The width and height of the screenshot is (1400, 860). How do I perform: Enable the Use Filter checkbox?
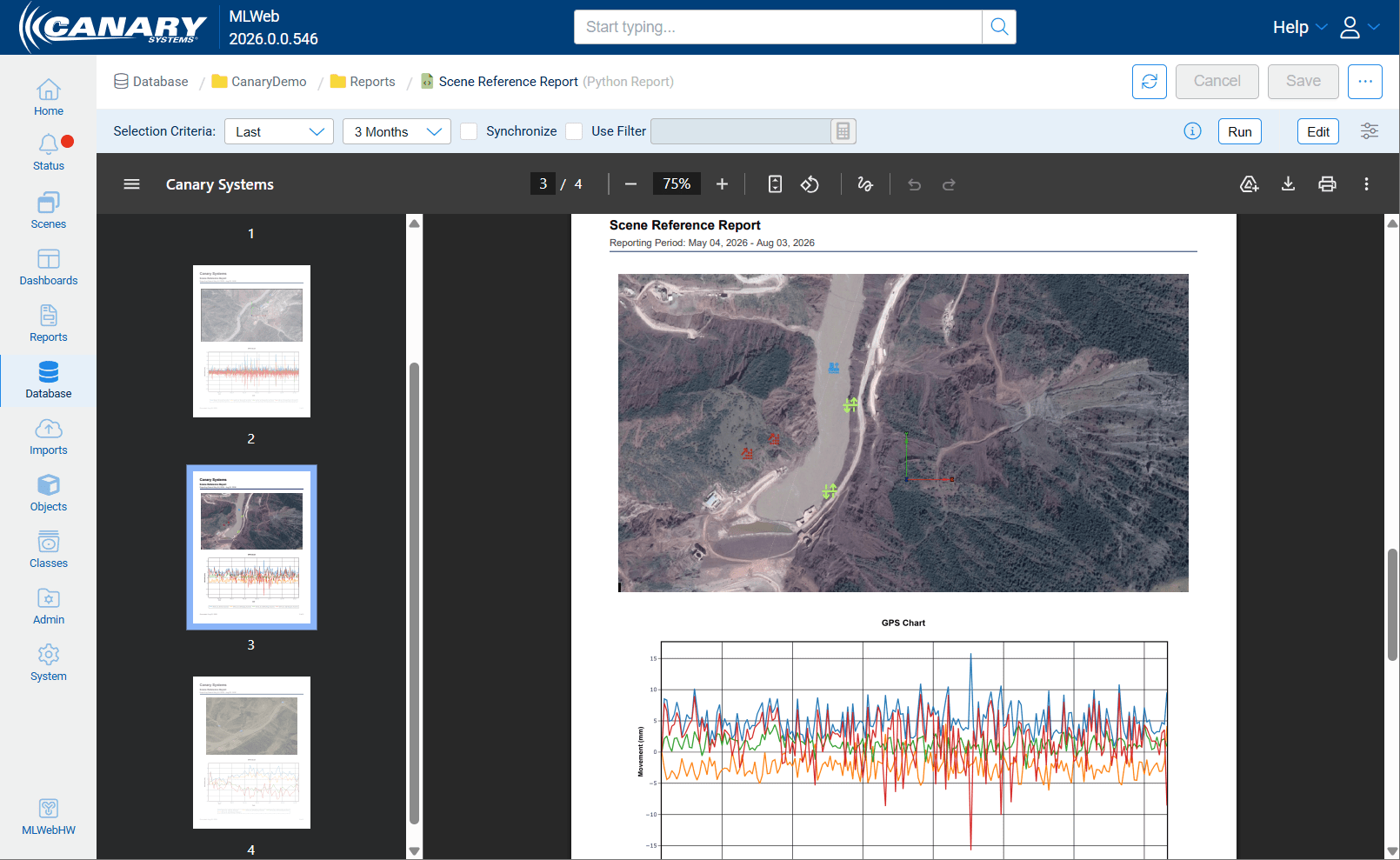(x=574, y=131)
